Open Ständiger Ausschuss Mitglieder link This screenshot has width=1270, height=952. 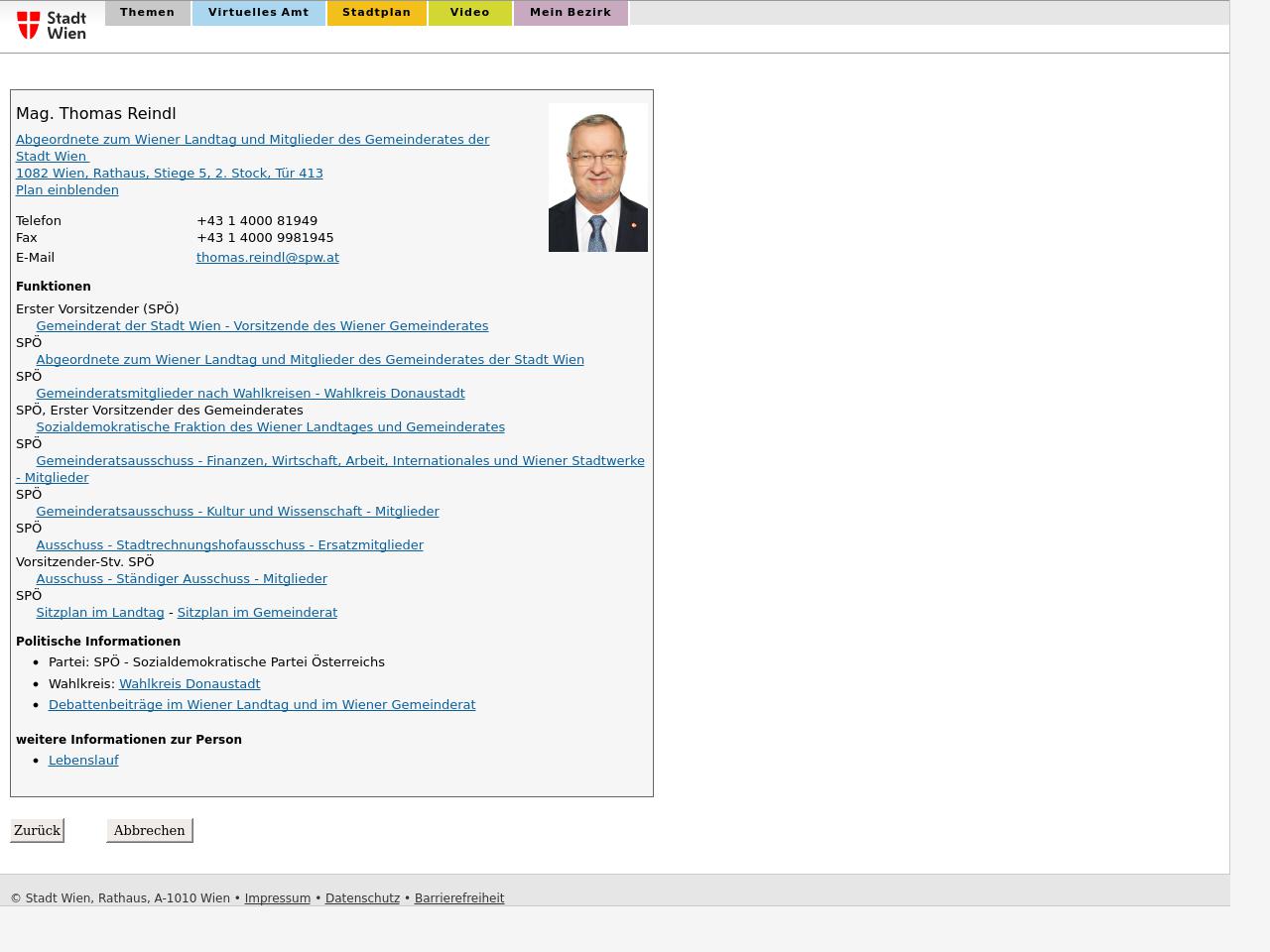tap(182, 578)
